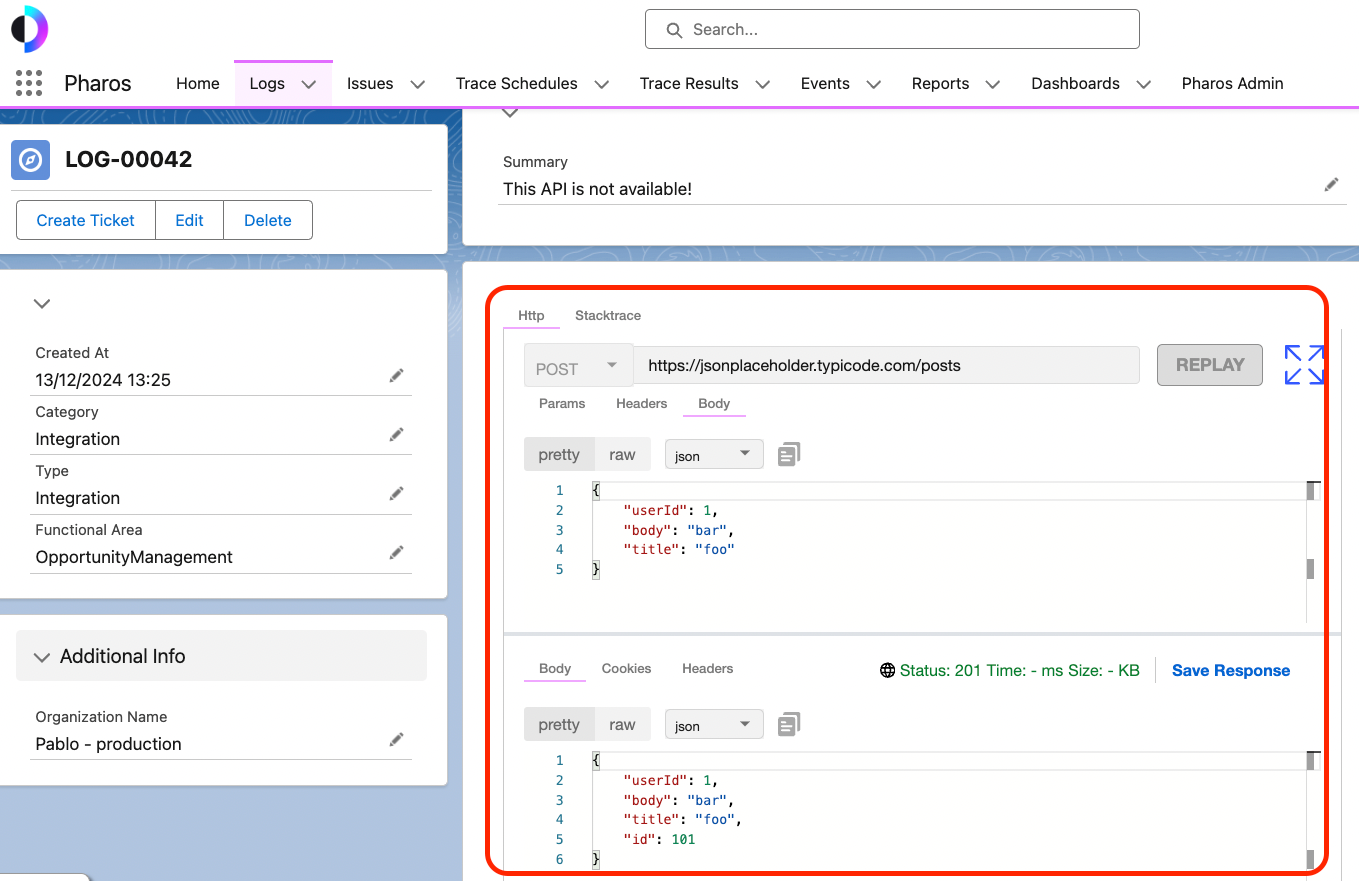Open the POST method dropdown

(x=578, y=366)
